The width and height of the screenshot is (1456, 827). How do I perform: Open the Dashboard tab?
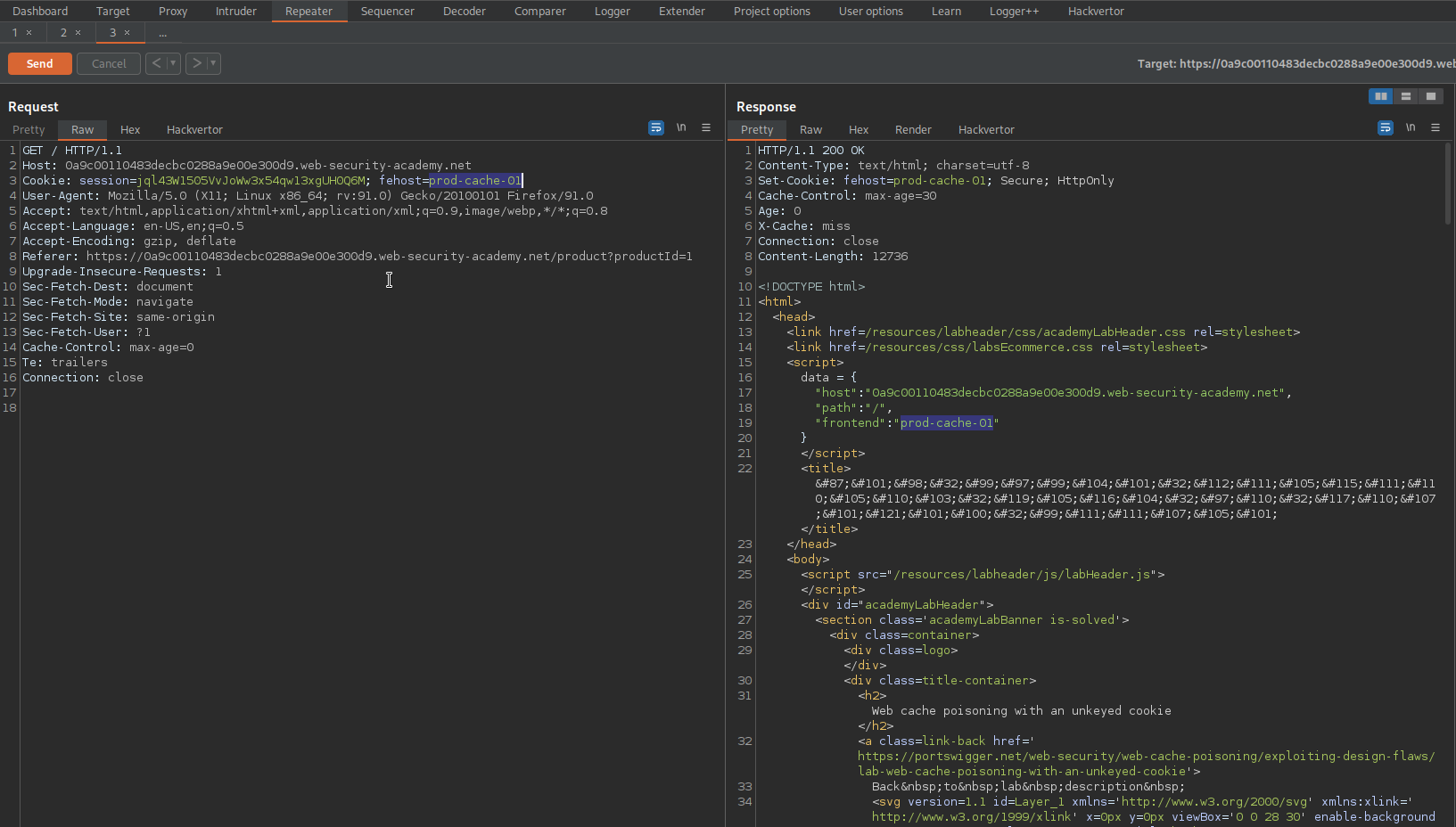[x=40, y=11]
